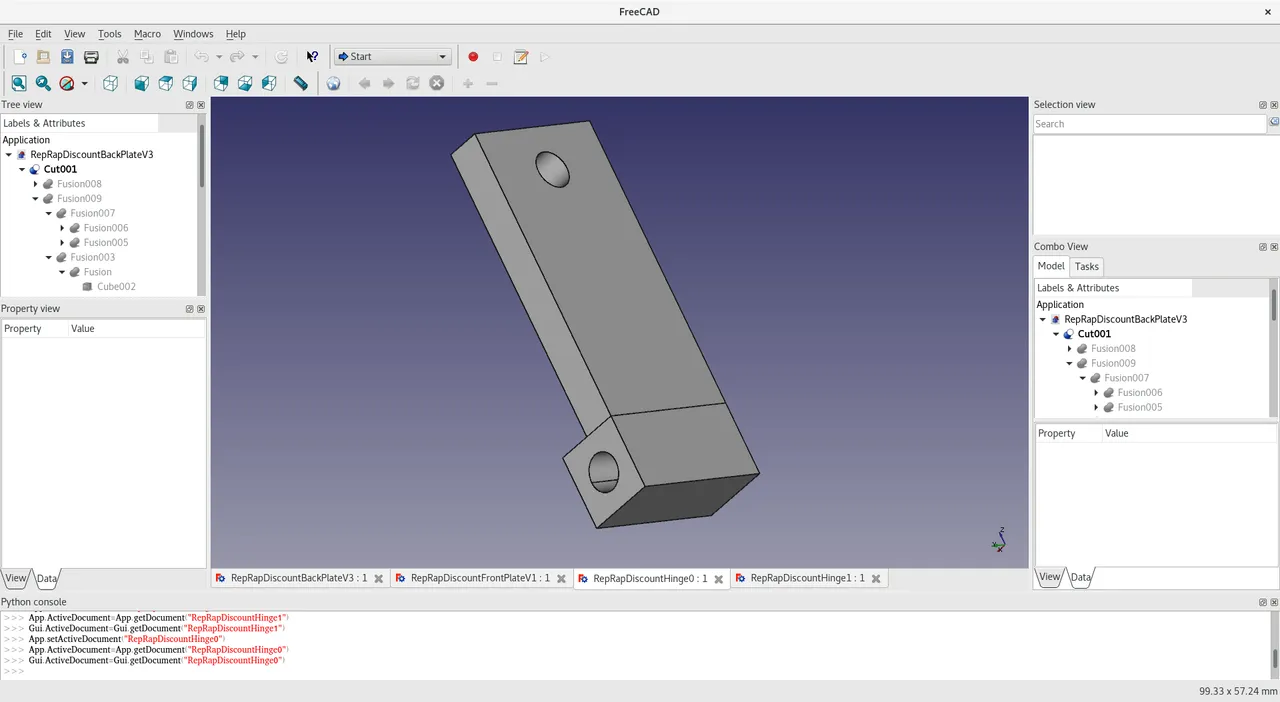
Task: Click Fit All view icon
Action: click(19, 84)
